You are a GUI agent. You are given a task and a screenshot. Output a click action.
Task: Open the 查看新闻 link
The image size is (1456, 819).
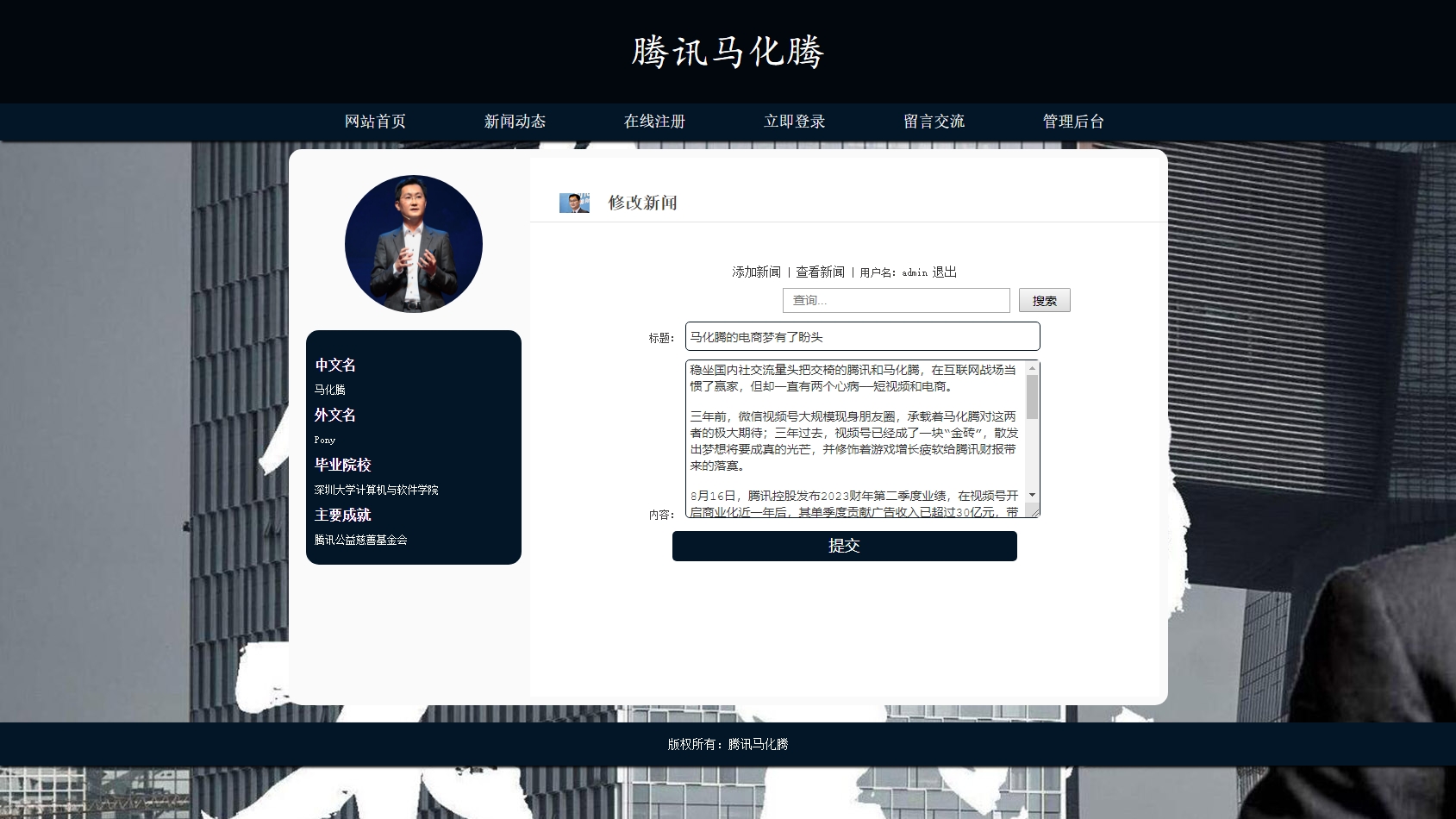[x=820, y=272]
